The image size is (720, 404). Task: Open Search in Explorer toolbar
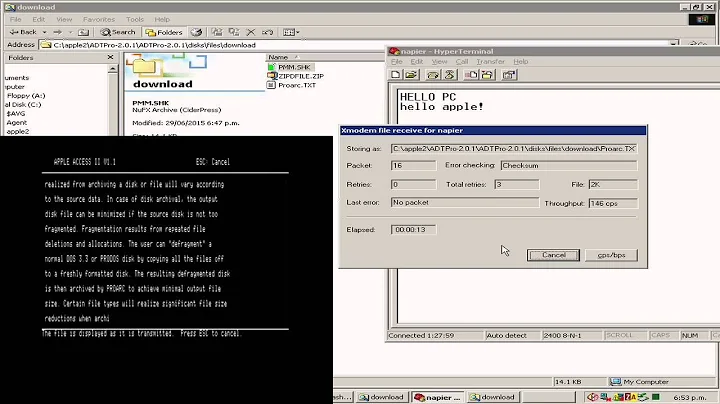coord(118,32)
